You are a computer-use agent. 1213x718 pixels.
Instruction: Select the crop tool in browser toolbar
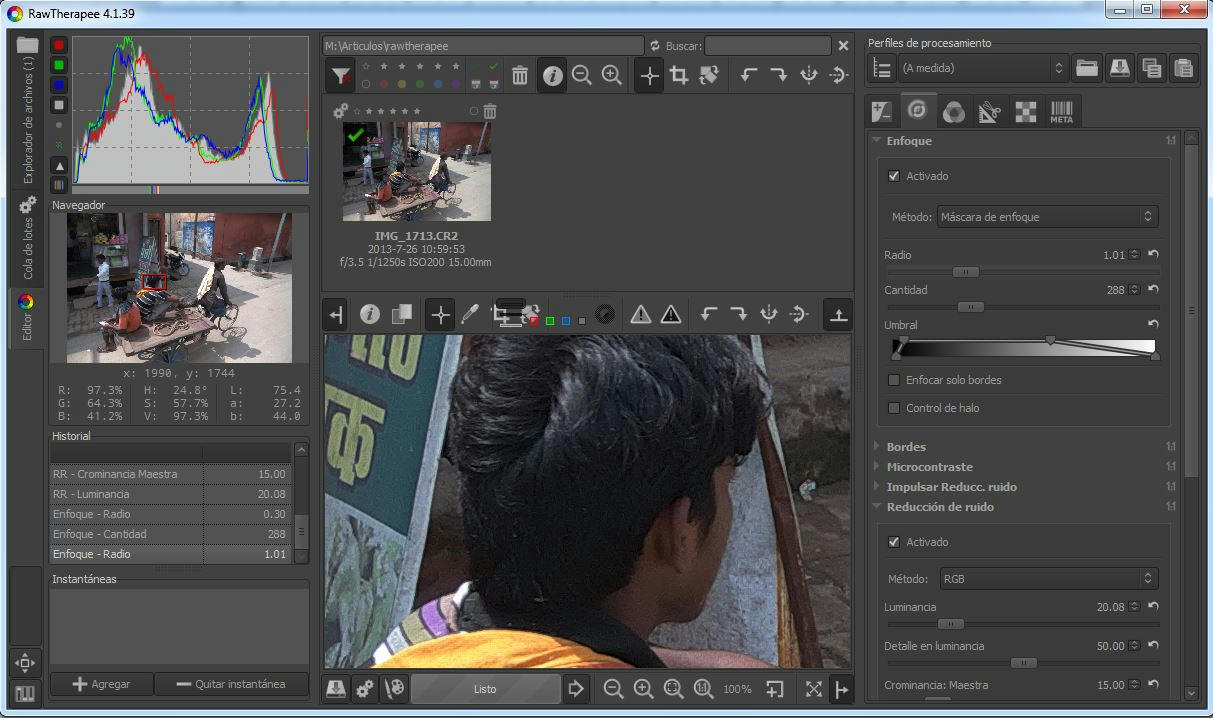(x=679, y=75)
